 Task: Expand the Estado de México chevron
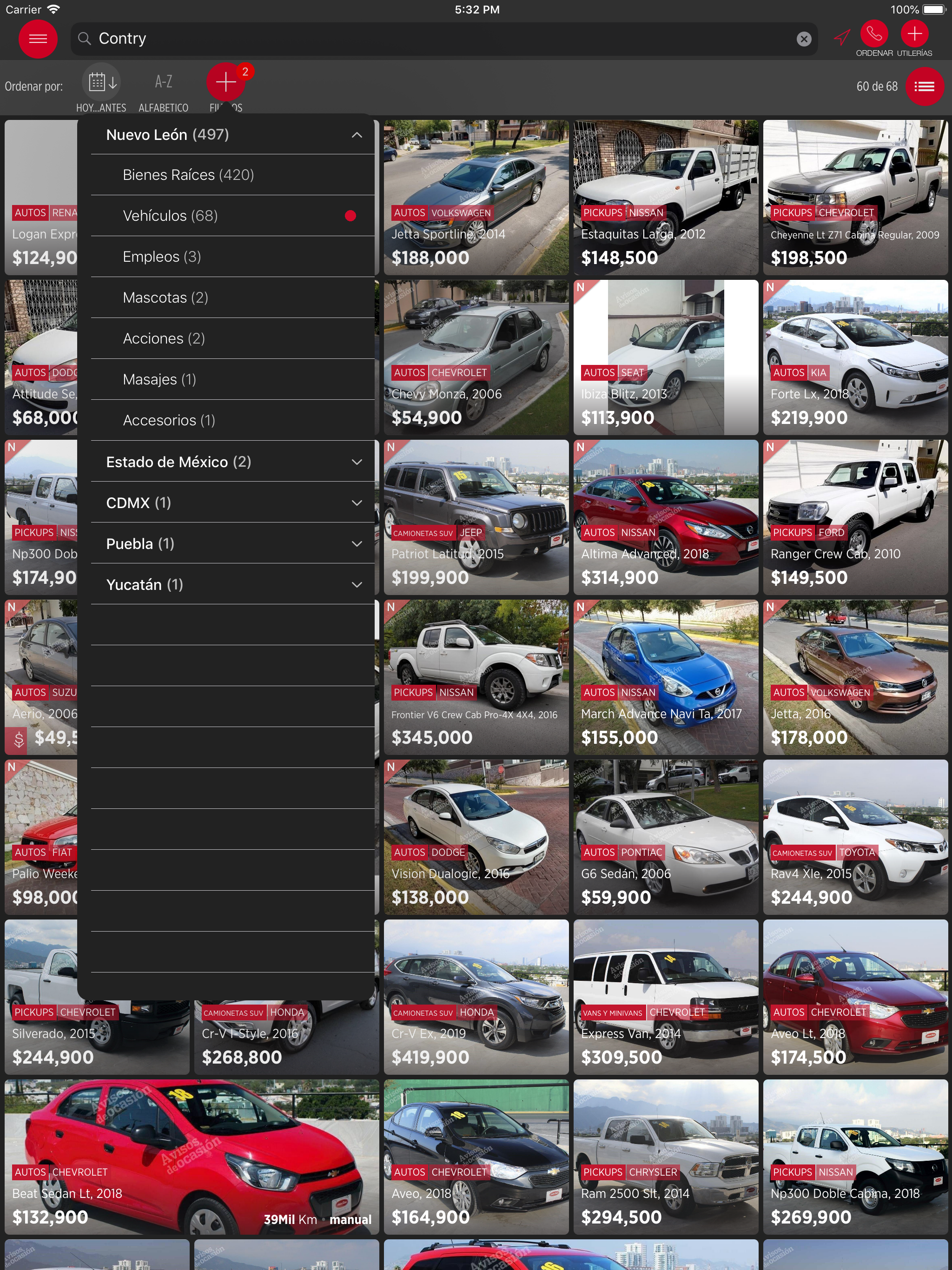[357, 462]
